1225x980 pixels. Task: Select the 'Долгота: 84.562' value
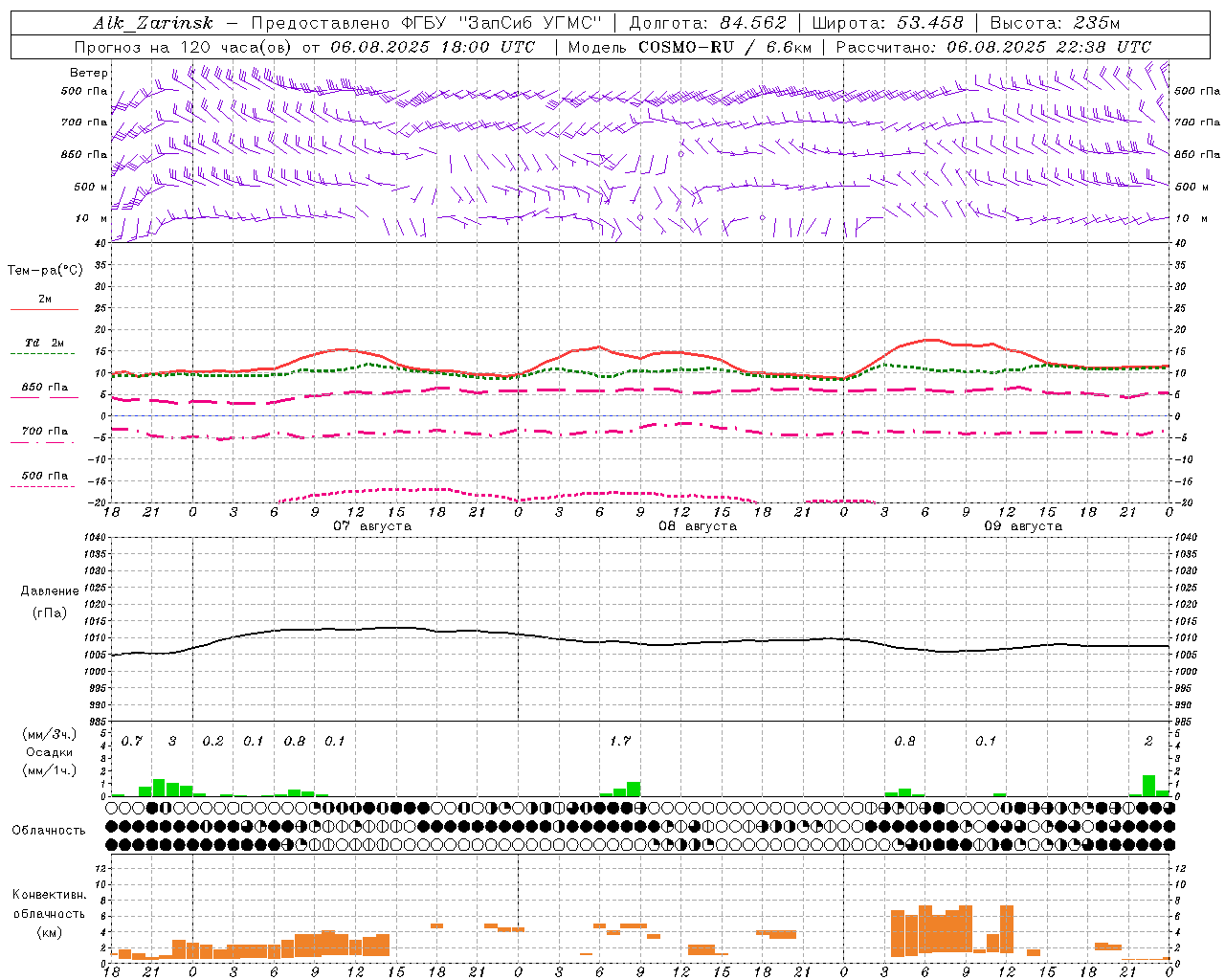(x=707, y=23)
